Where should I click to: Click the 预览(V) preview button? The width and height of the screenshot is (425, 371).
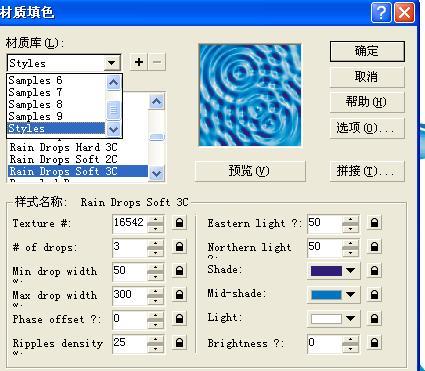tap(250, 171)
